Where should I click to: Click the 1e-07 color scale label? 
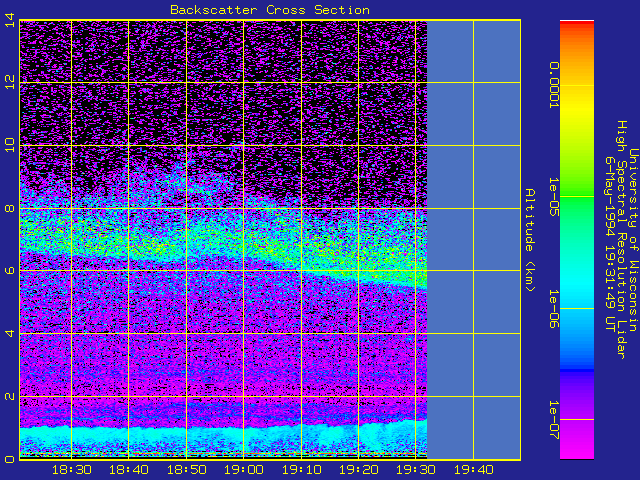[553, 420]
